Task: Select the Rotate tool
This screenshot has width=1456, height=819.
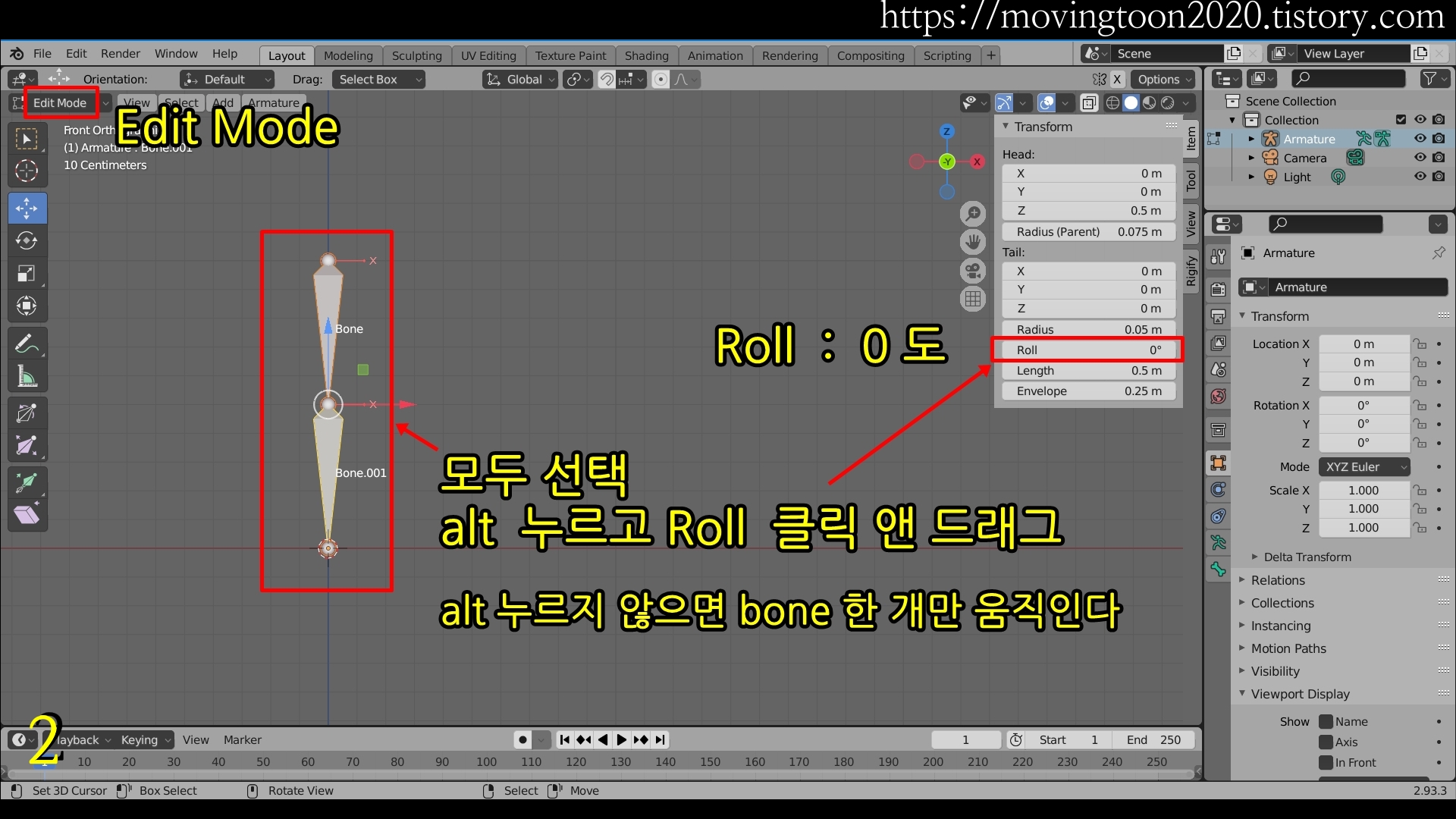Action: point(27,241)
